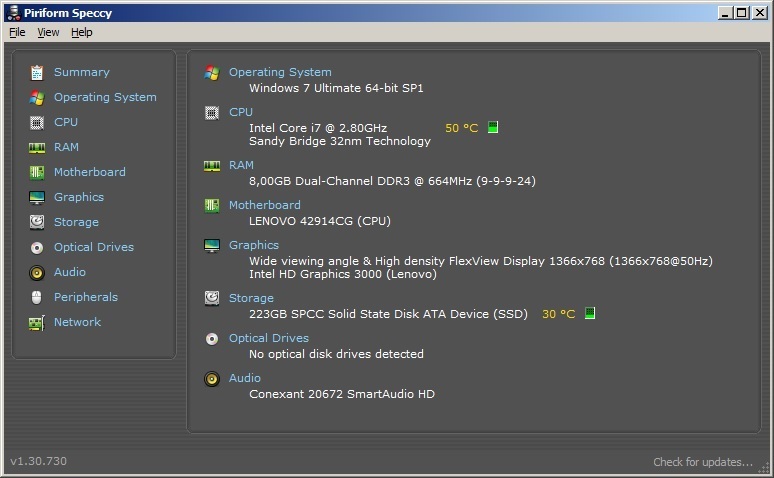Viewport: 774px width, 478px height.
Task: Click '223GB SPCC Solid State Disk' text
Action: 388,314
